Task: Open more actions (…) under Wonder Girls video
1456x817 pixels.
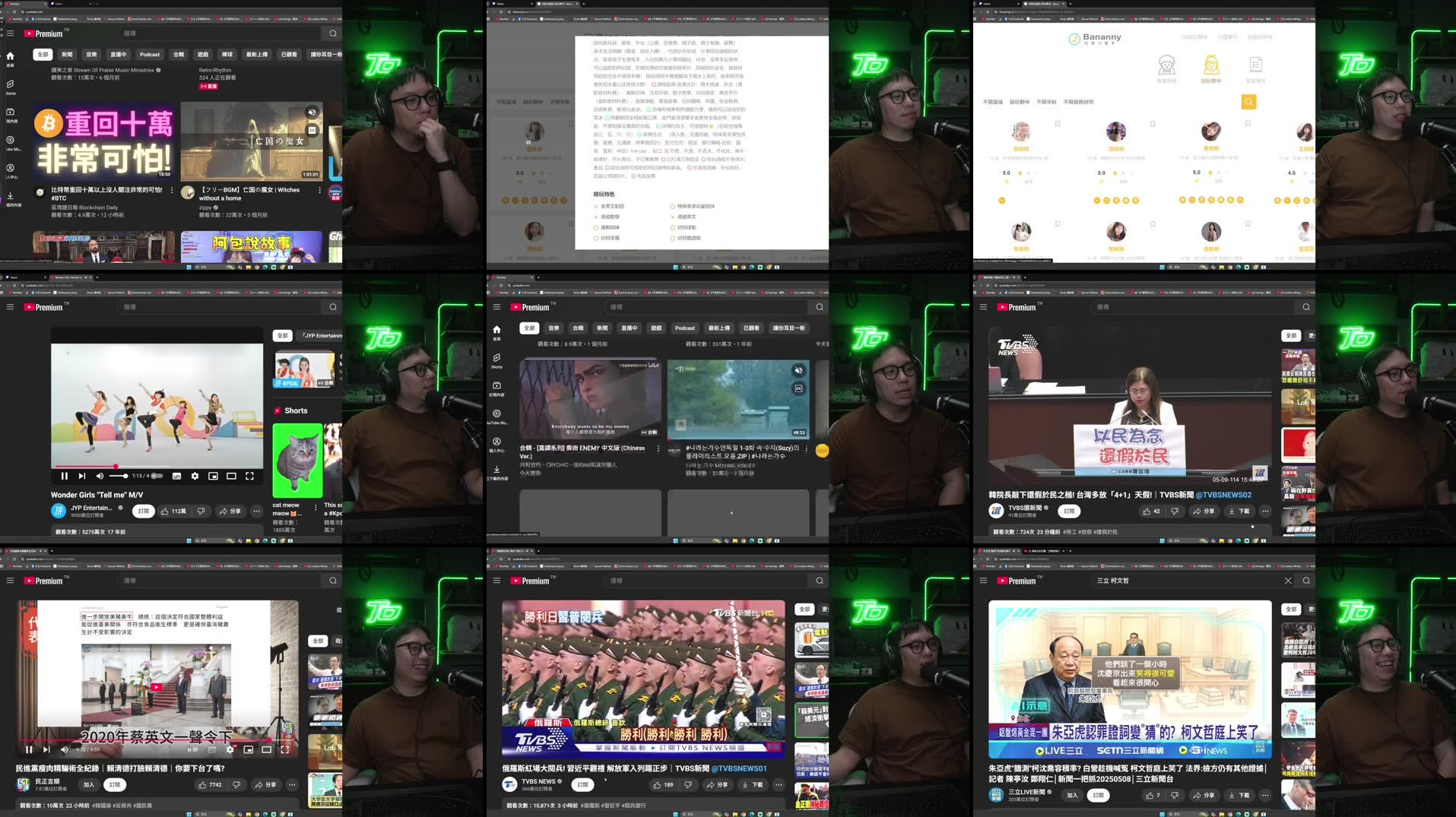Action: coord(257,511)
